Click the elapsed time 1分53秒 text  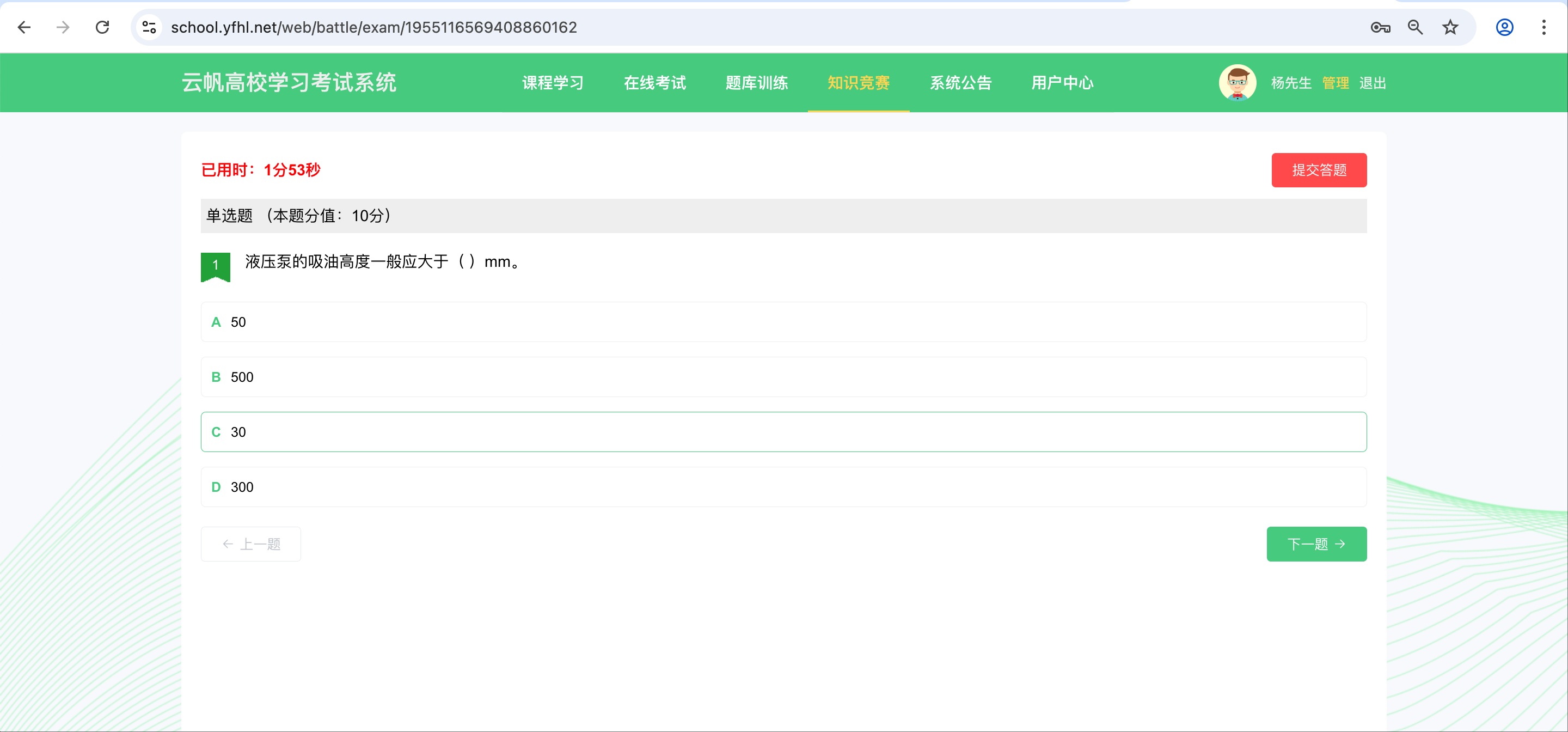[292, 170]
